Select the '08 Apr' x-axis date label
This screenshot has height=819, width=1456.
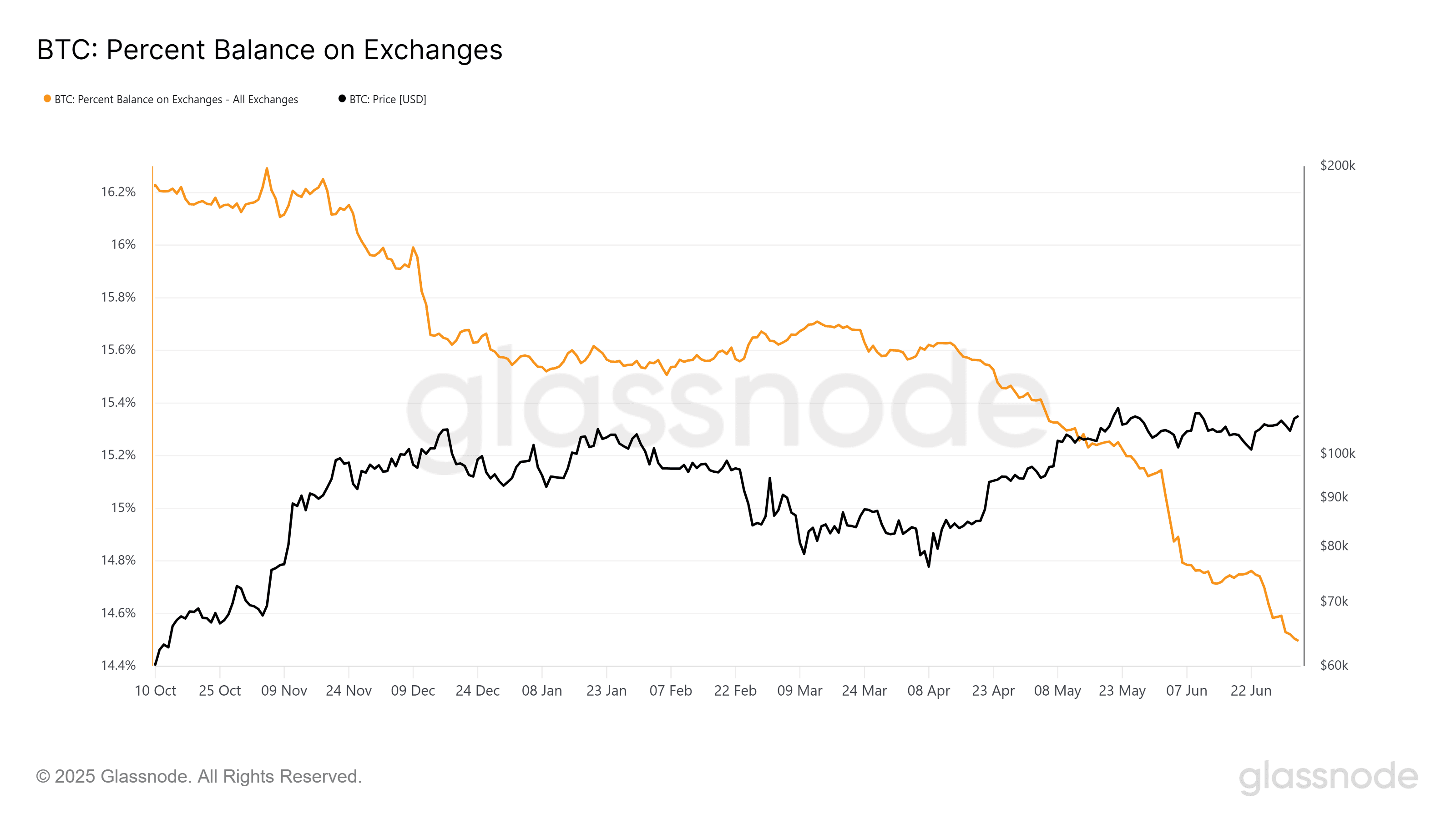click(929, 691)
